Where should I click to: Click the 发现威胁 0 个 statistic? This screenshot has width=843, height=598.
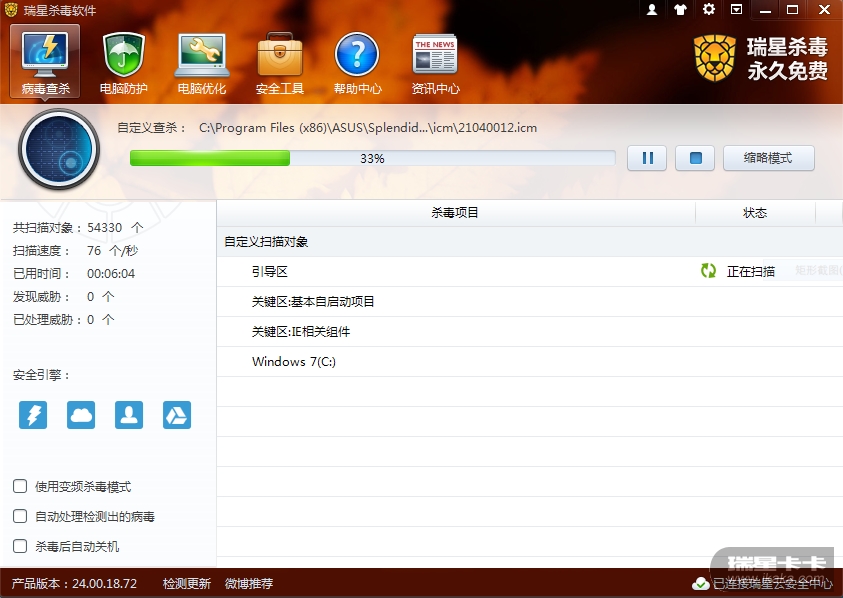[63, 297]
